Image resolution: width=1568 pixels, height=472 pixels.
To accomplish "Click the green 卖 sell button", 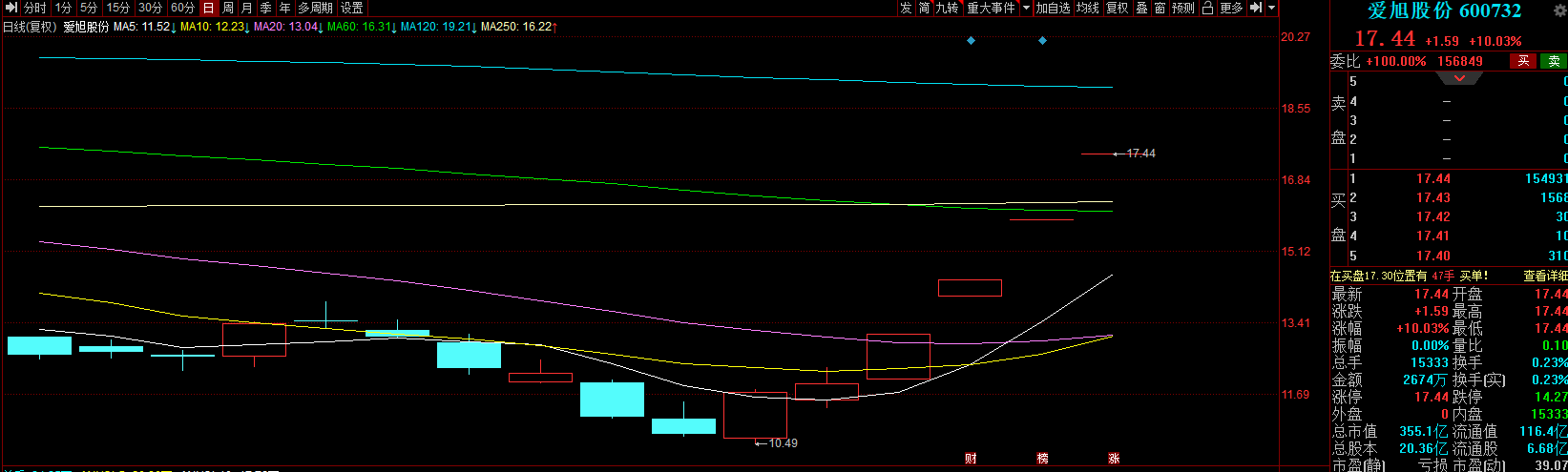I will coord(1554,61).
